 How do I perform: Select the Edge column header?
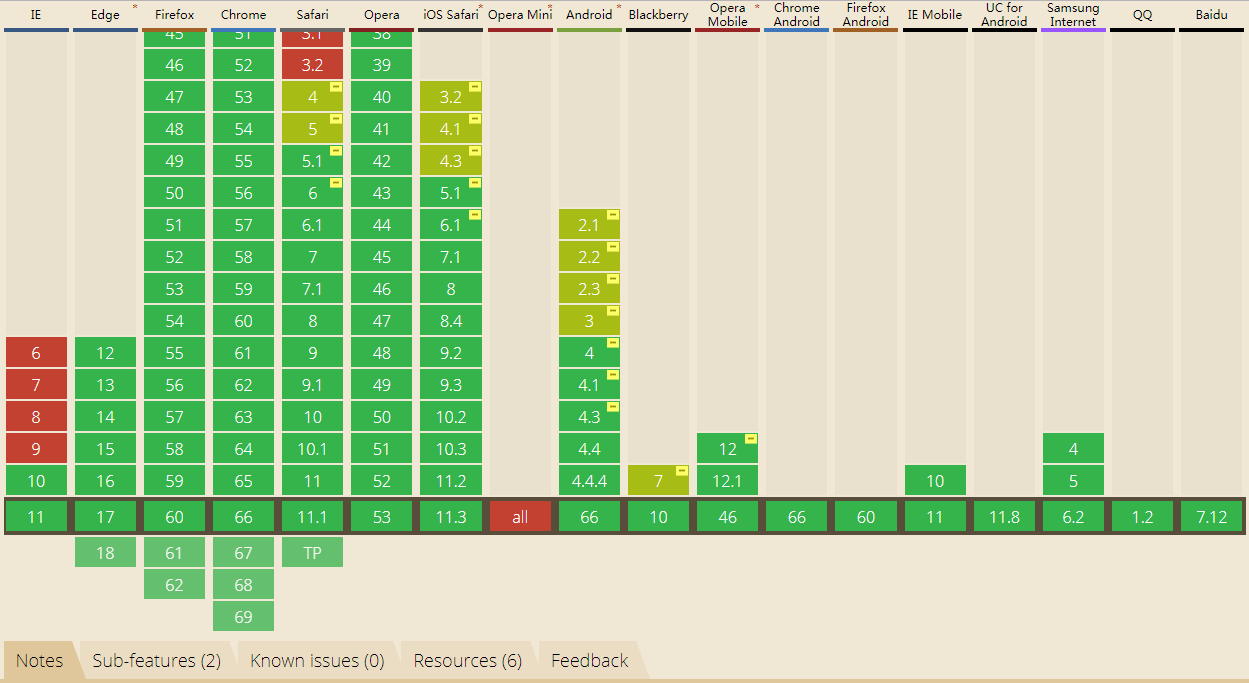point(105,15)
